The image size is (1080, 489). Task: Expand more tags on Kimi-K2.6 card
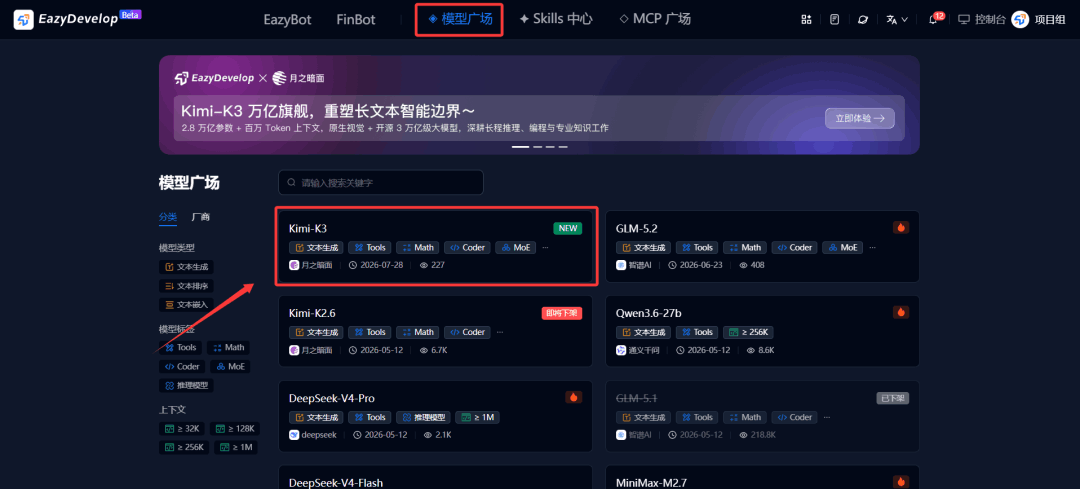500,332
